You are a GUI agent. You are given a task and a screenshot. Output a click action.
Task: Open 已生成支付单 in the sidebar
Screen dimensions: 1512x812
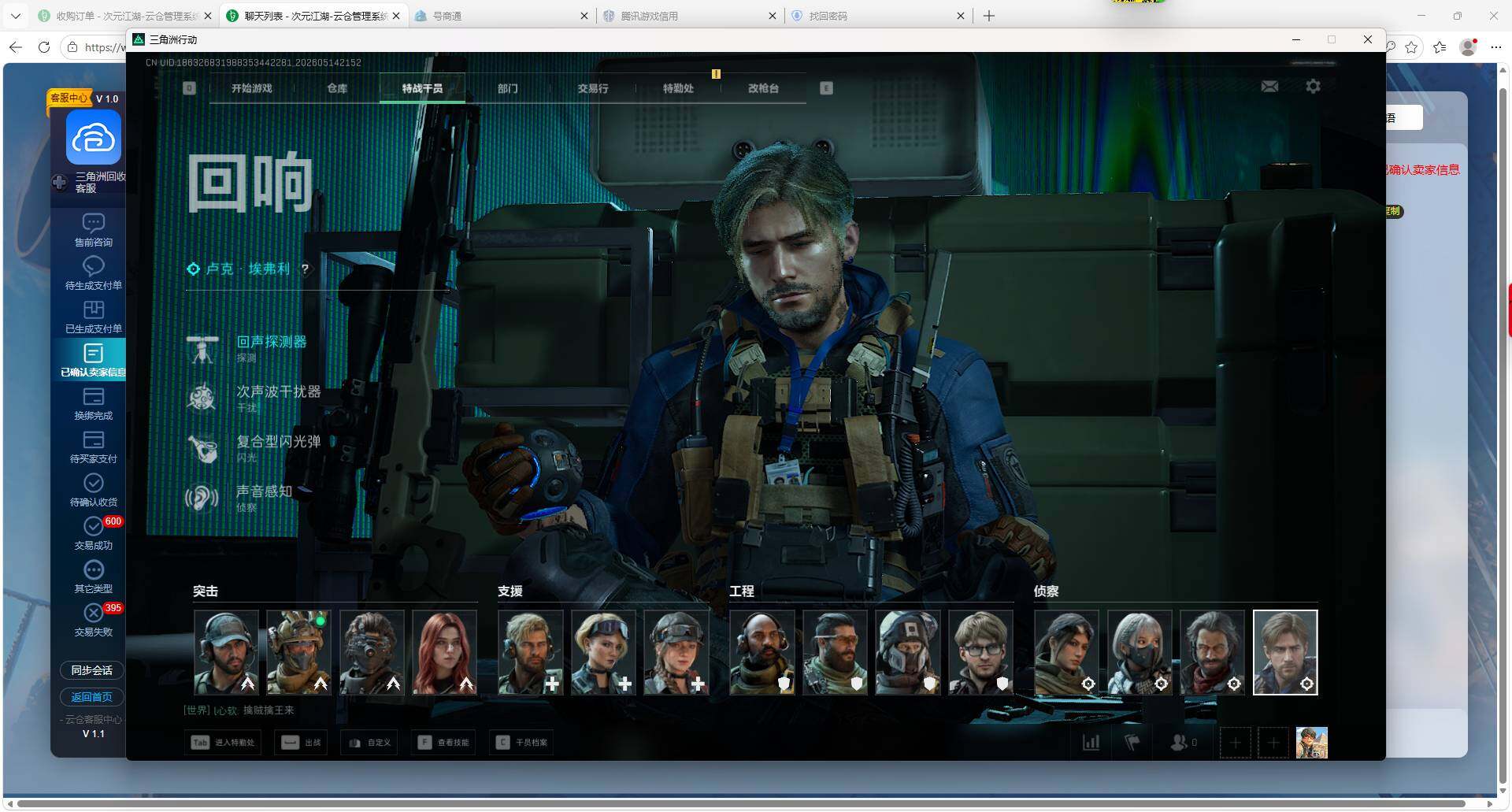coord(93,317)
